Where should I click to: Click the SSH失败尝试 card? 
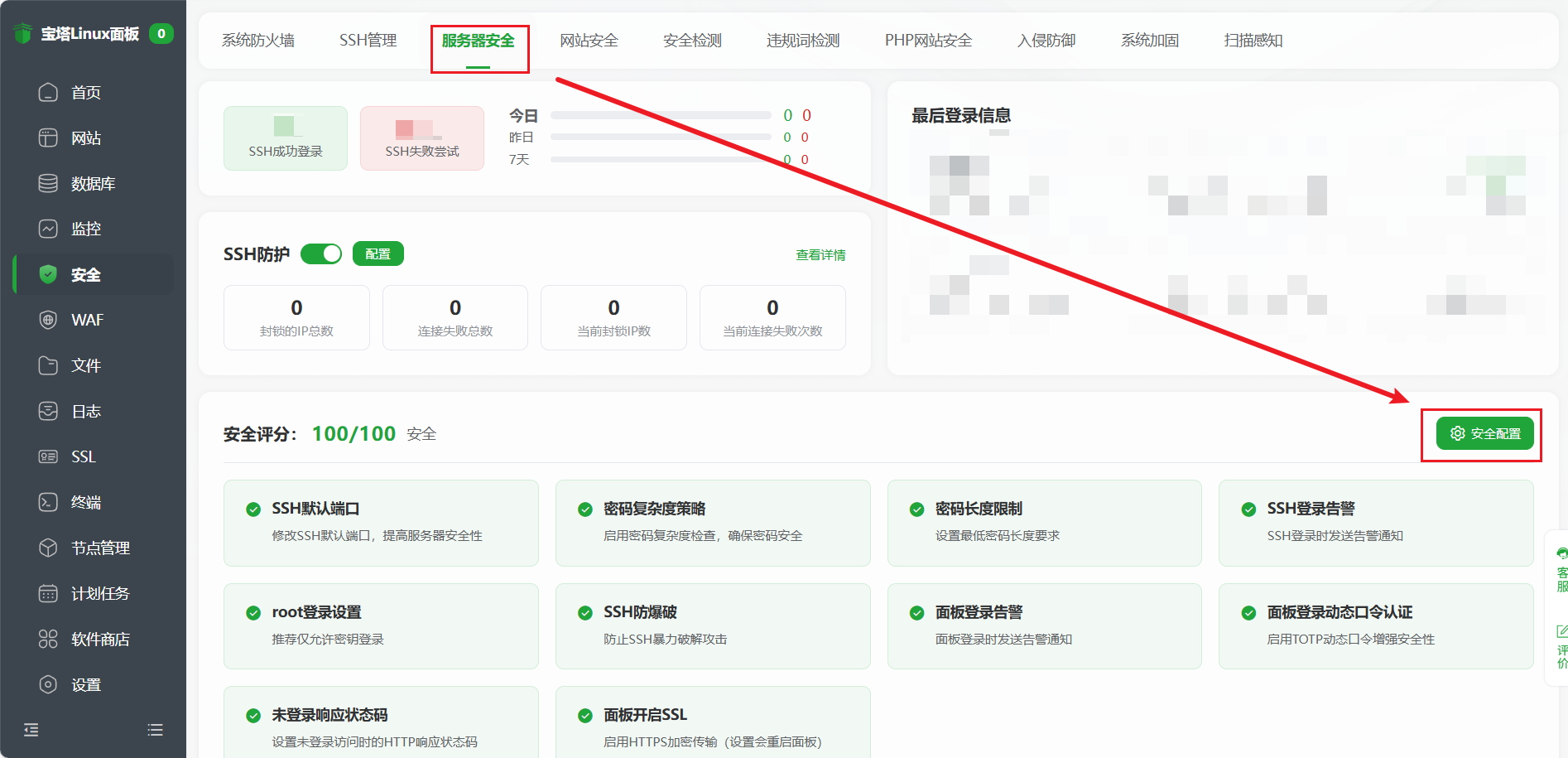coord(422,138)
